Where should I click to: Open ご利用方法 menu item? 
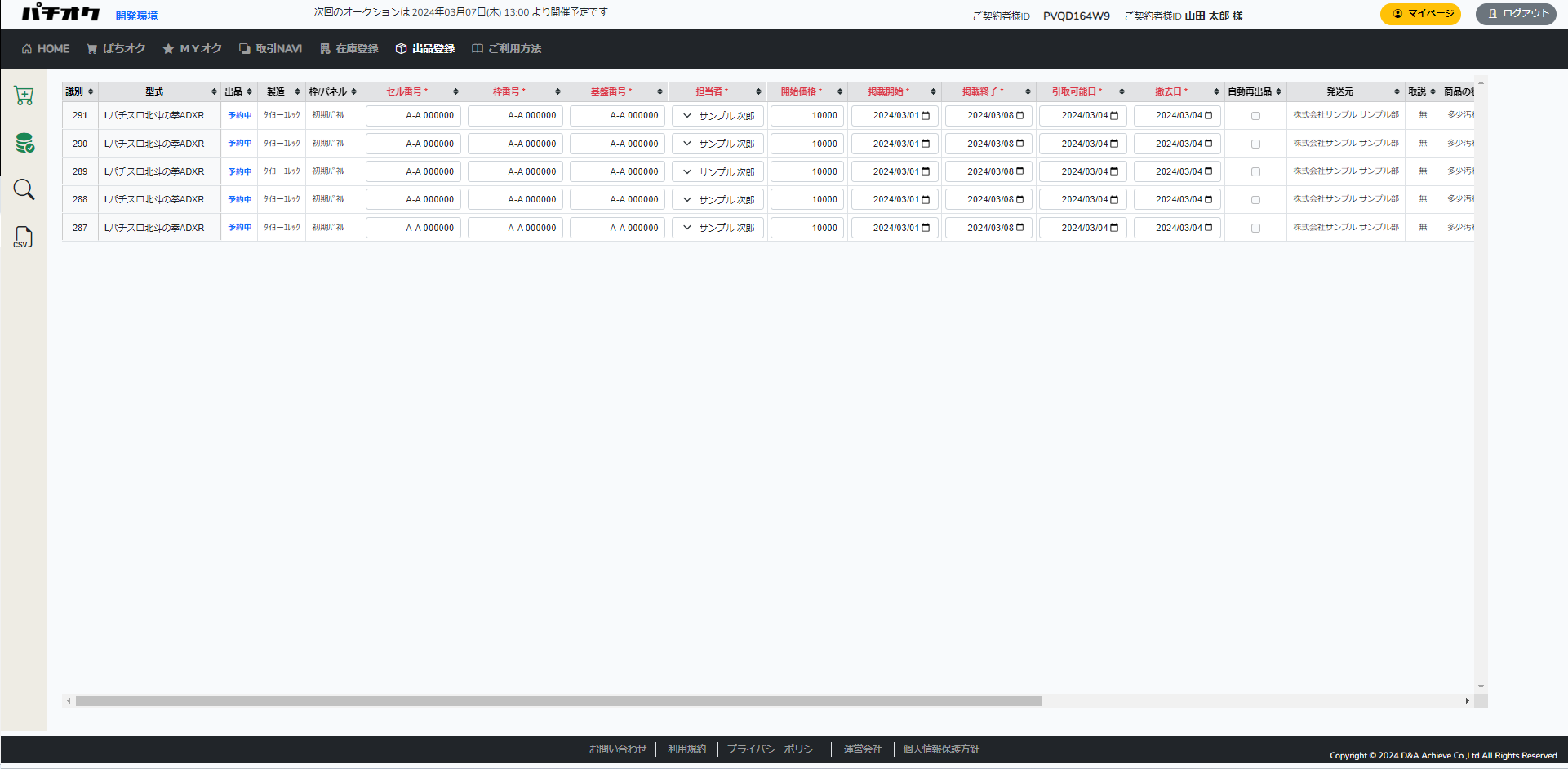[506, 49]
